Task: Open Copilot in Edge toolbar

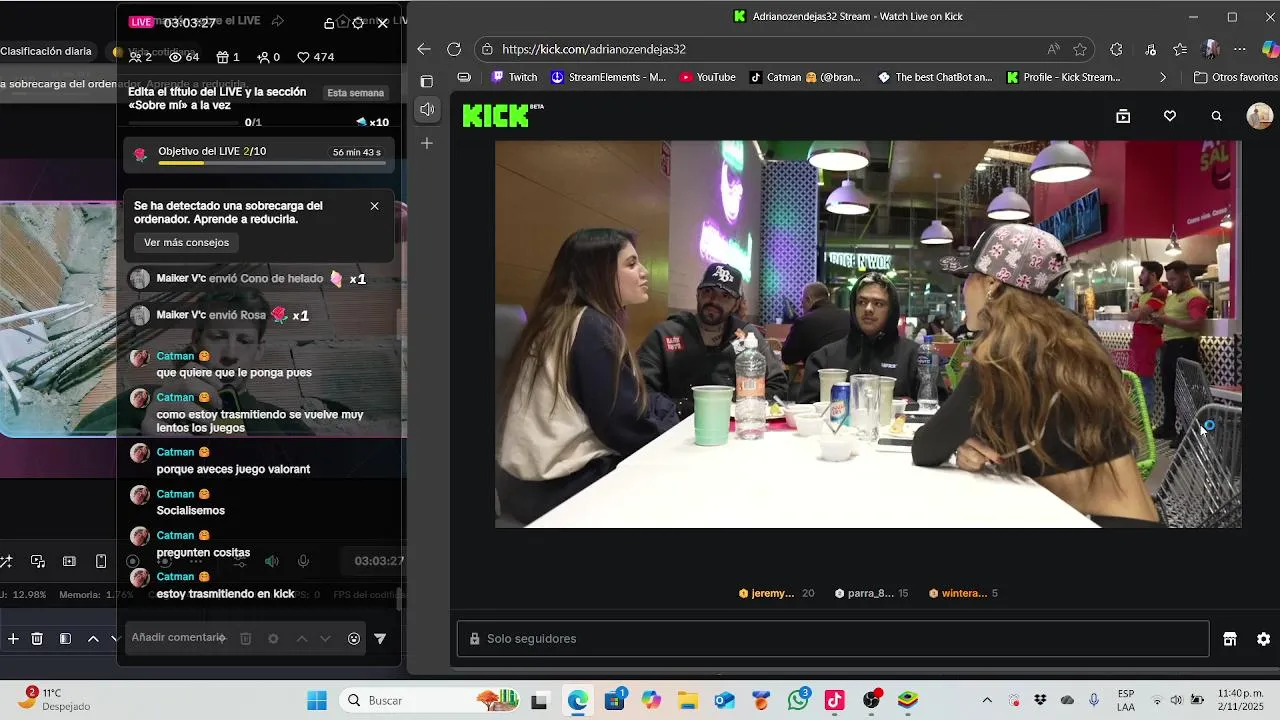Action: (x=1270, y=49)
